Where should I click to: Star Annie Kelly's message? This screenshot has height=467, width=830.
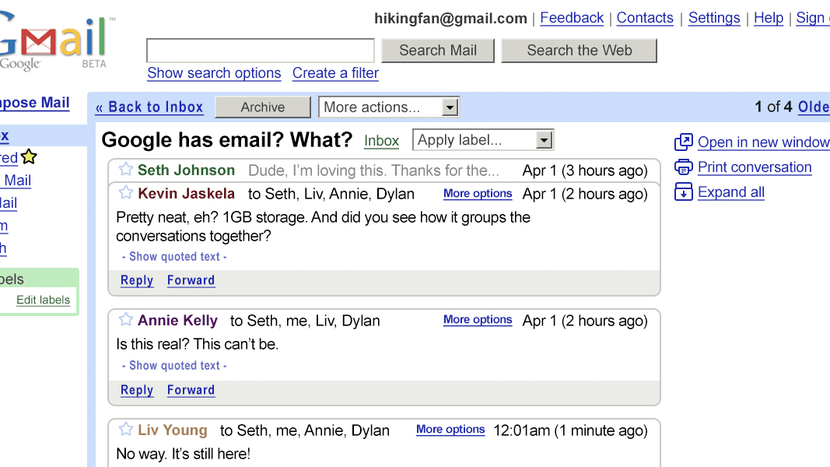click(125, 319)
